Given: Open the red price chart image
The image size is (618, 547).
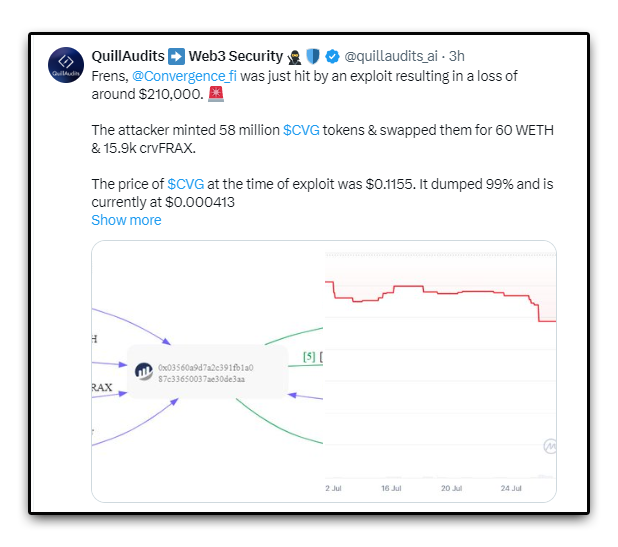Looking at the screenshot, I should [440, 371].
